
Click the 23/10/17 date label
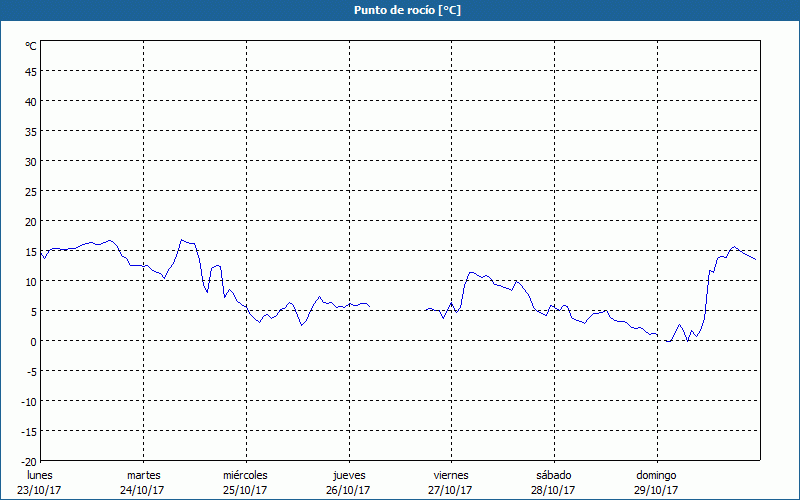click(x=40, y=490)
